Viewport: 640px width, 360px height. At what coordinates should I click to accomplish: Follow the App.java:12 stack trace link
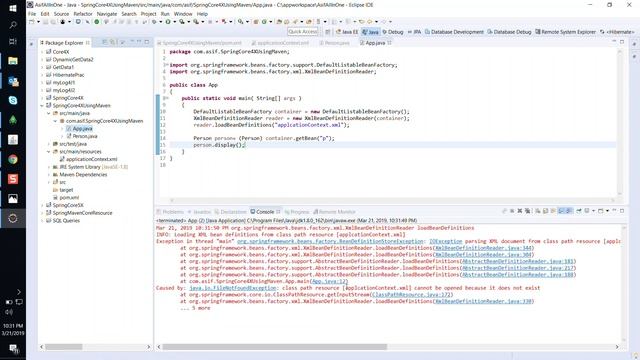pyautogui.click(x=329, y=281)
